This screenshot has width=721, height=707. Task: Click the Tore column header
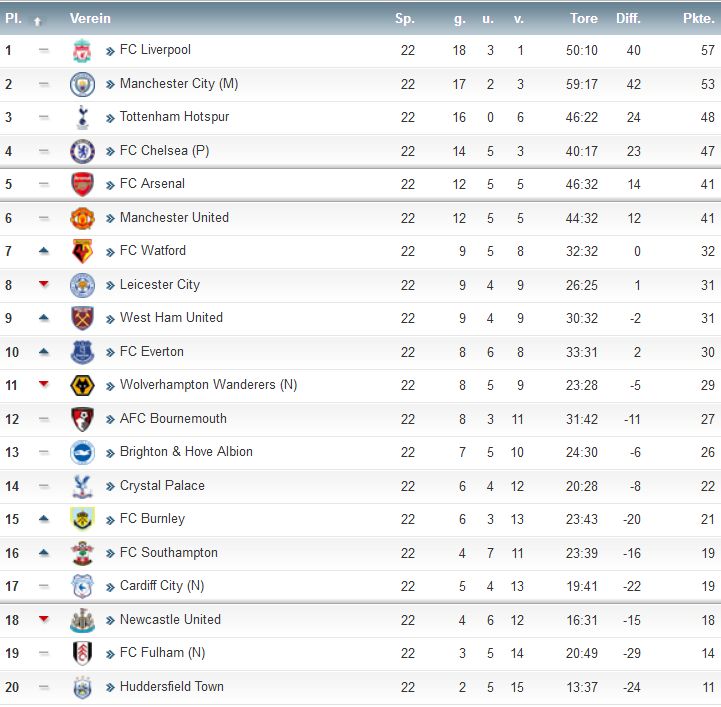[x=584, y=18]
